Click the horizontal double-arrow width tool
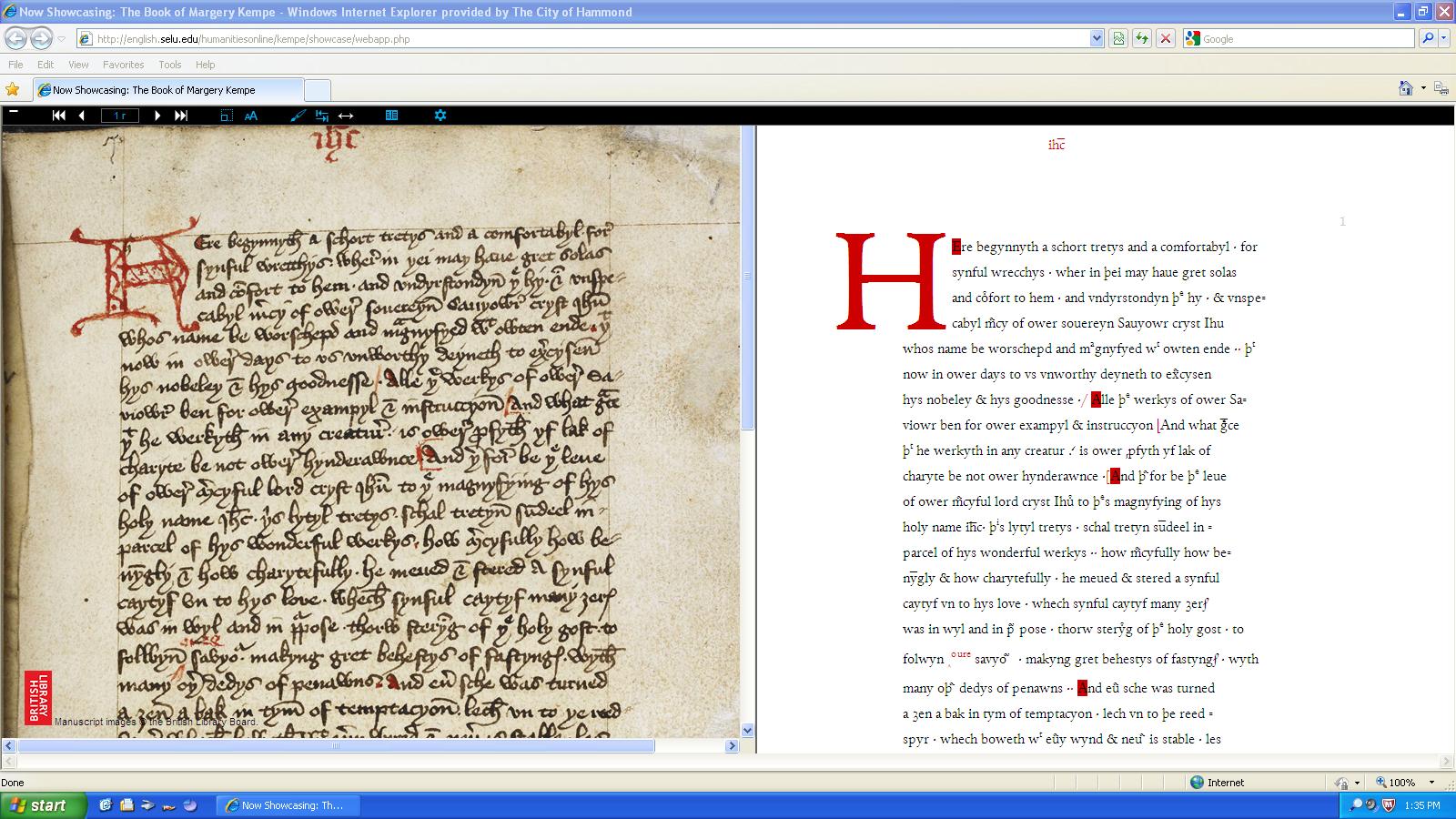The image size is (1456, 819). point(346,116)
